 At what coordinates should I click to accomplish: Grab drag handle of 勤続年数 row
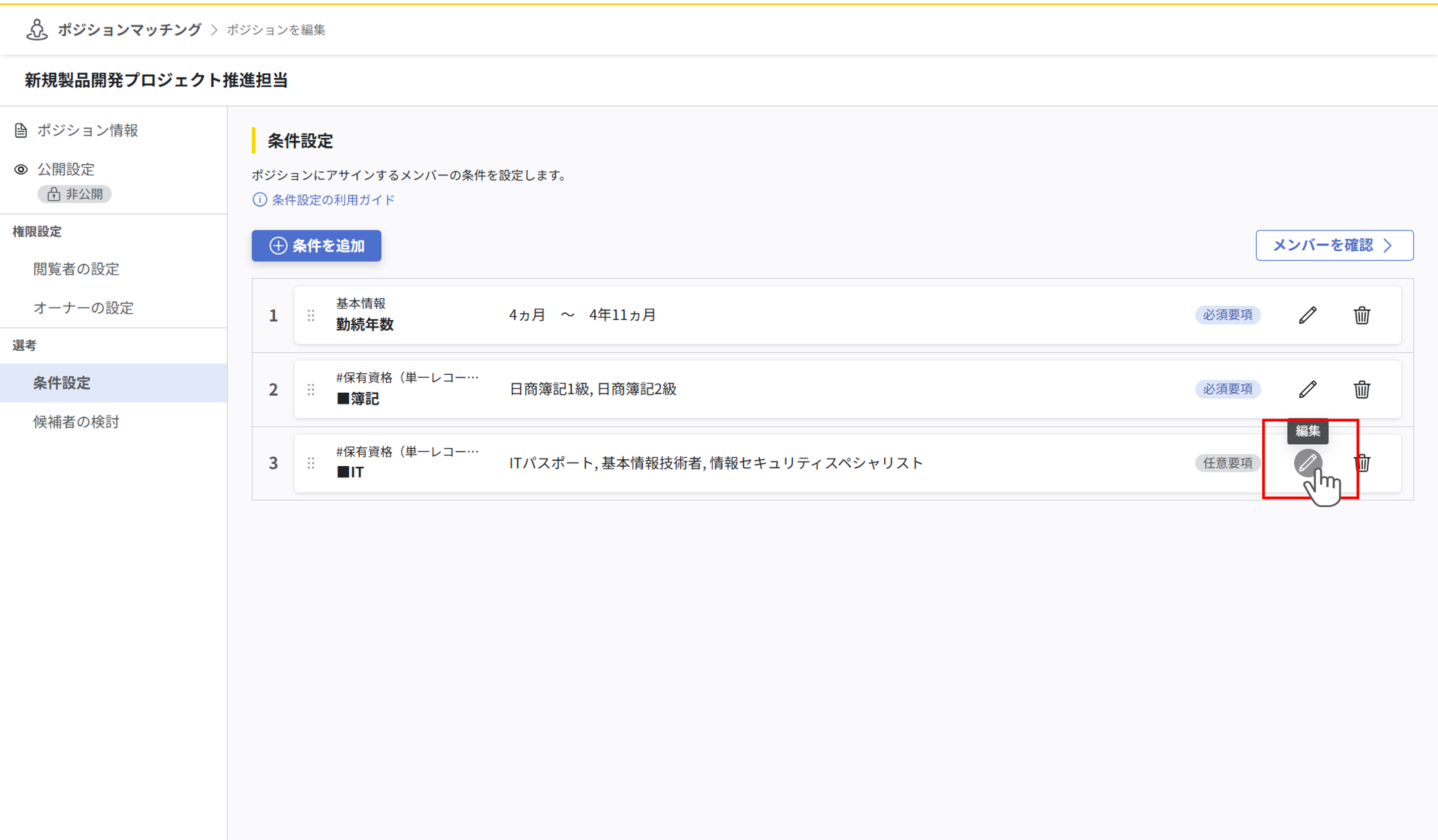tap(311, 316)
